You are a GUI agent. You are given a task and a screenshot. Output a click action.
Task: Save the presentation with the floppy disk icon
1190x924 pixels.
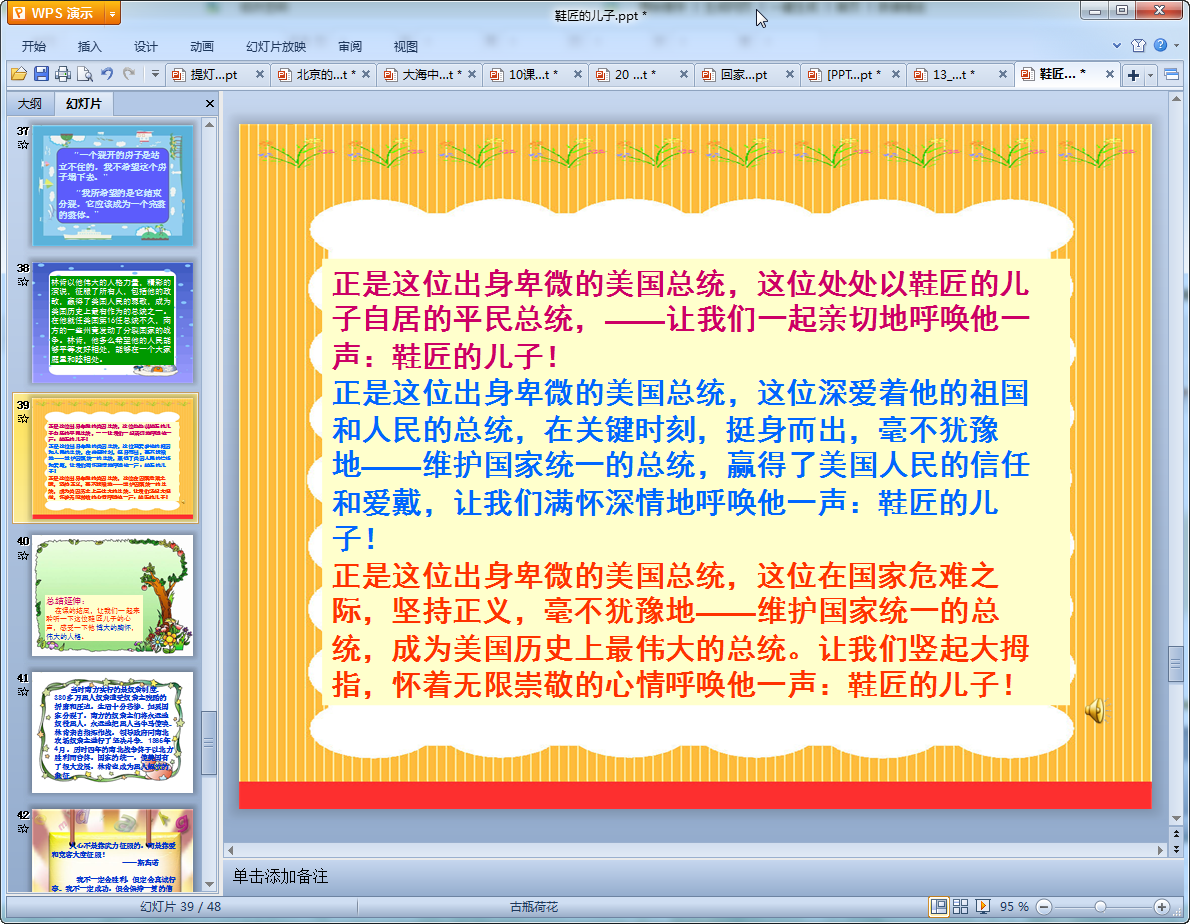tap(41, 74)
